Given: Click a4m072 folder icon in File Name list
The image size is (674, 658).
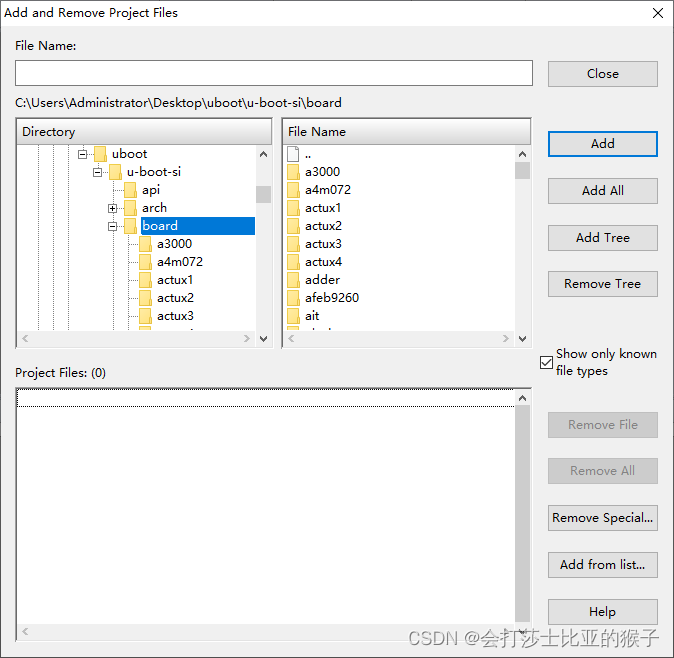Looking at the screenshot, I should 293,190.
